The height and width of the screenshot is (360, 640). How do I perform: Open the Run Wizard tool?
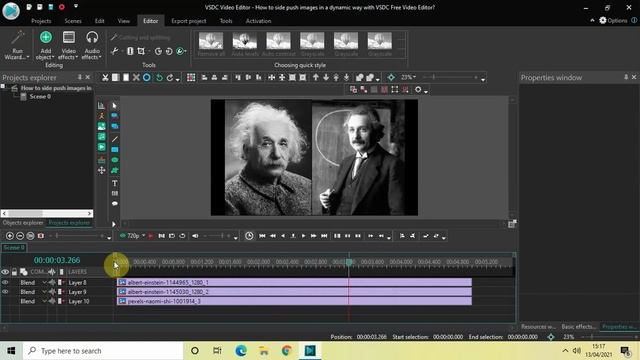[17, 45]
